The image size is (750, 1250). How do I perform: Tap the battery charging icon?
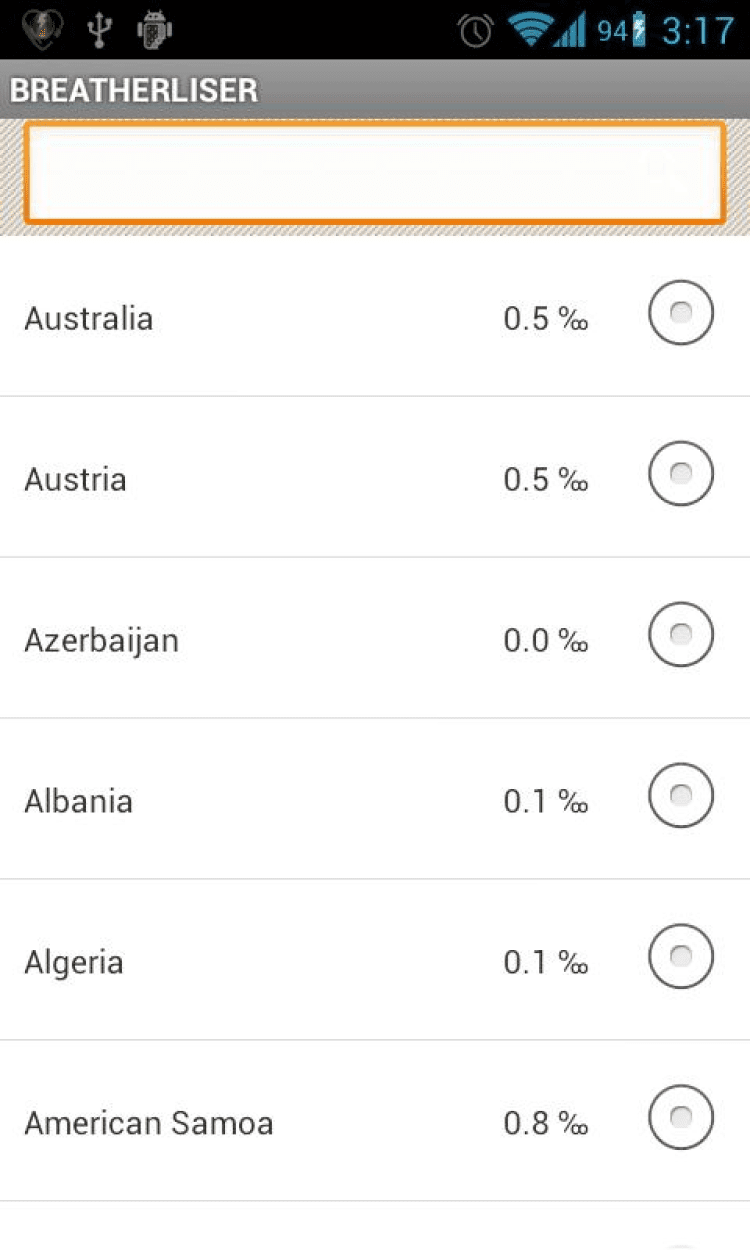[639, 31]
